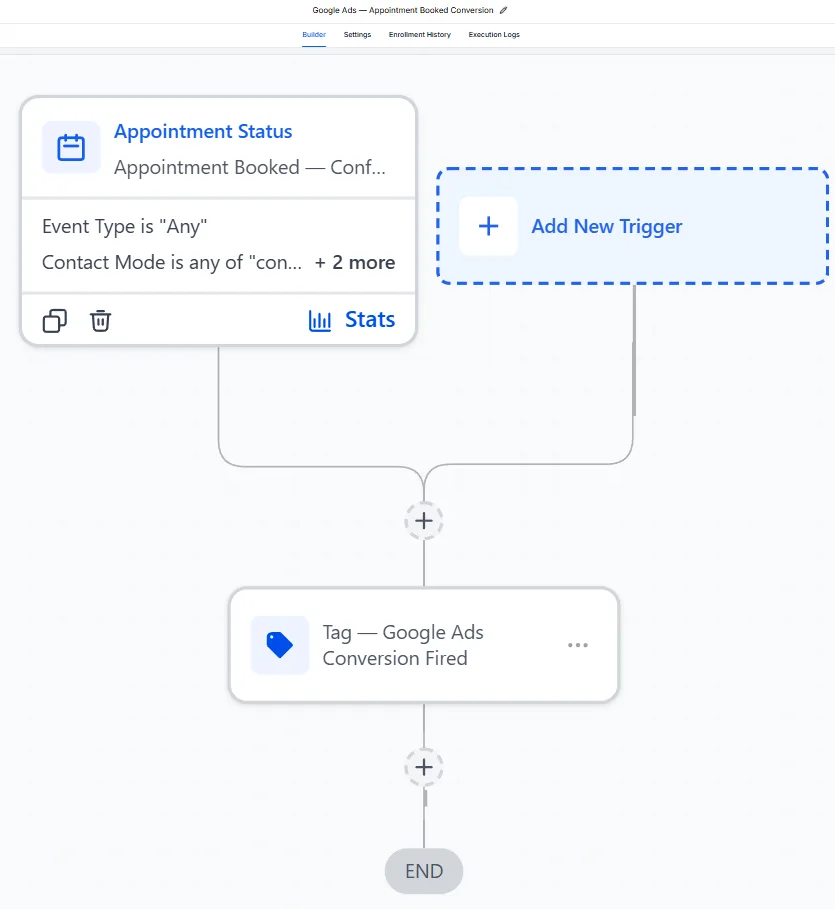Click the plus icon in the Add New Trigger box

(488, 226)
